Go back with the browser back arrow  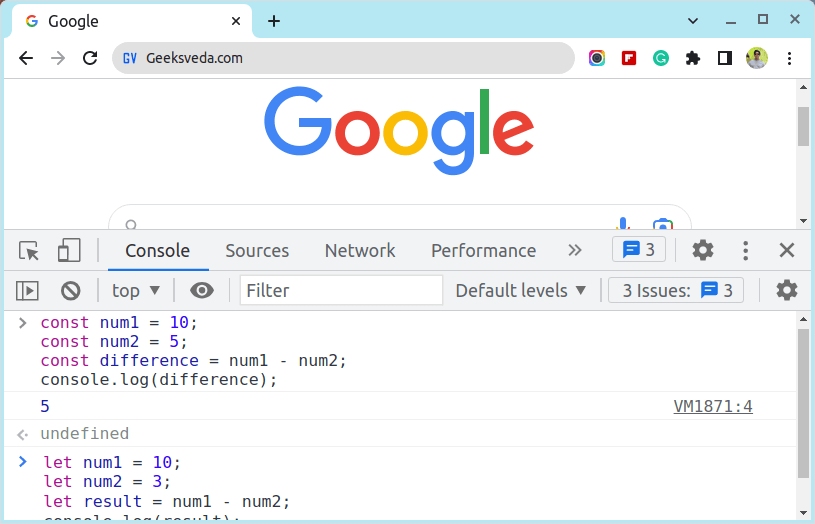(26, 58)
